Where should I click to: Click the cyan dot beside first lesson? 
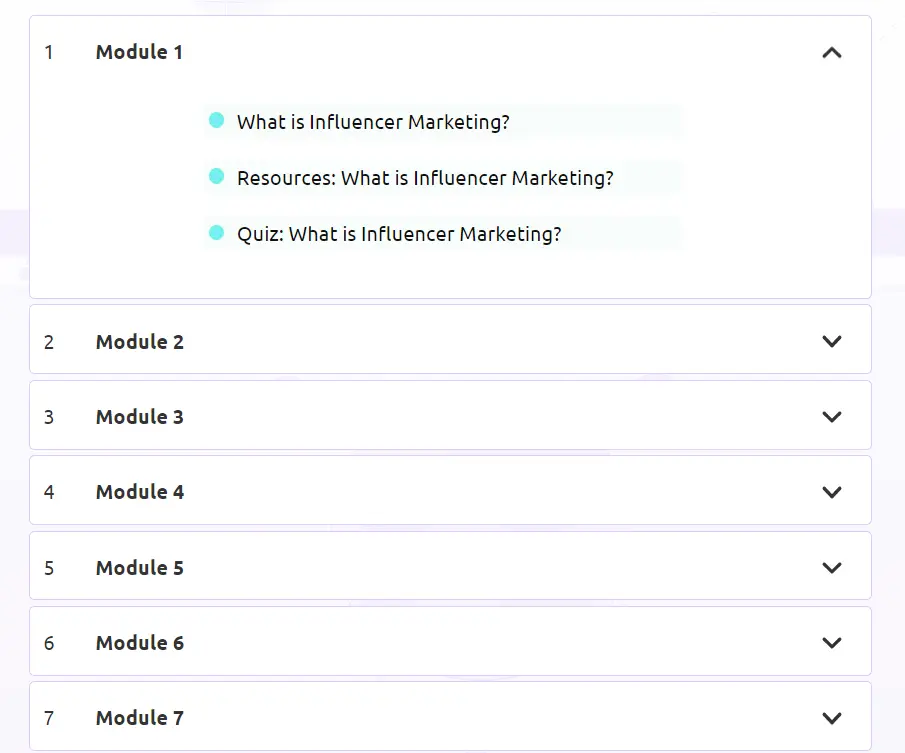point(216,121)
